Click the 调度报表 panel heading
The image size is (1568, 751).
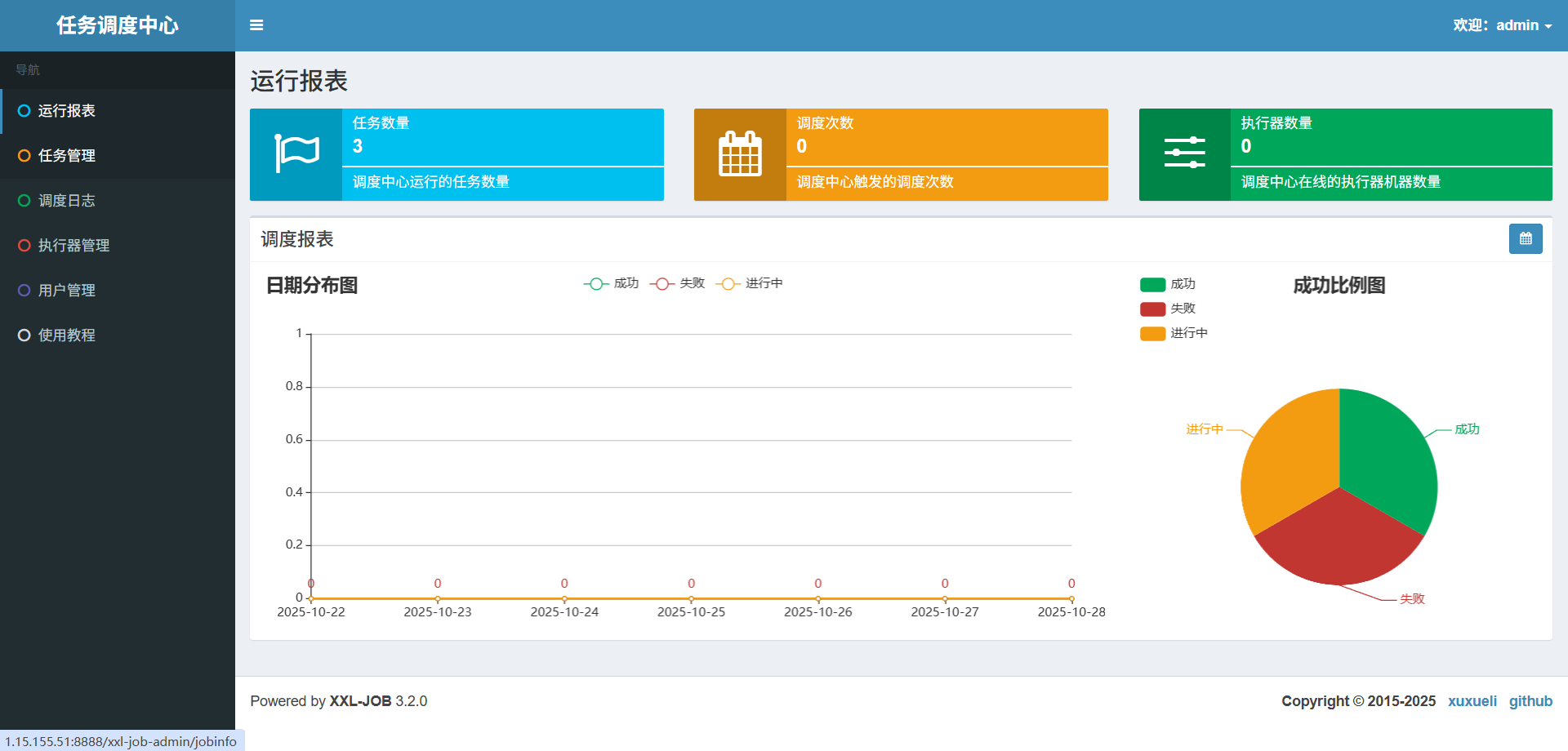tap(297, 239)
